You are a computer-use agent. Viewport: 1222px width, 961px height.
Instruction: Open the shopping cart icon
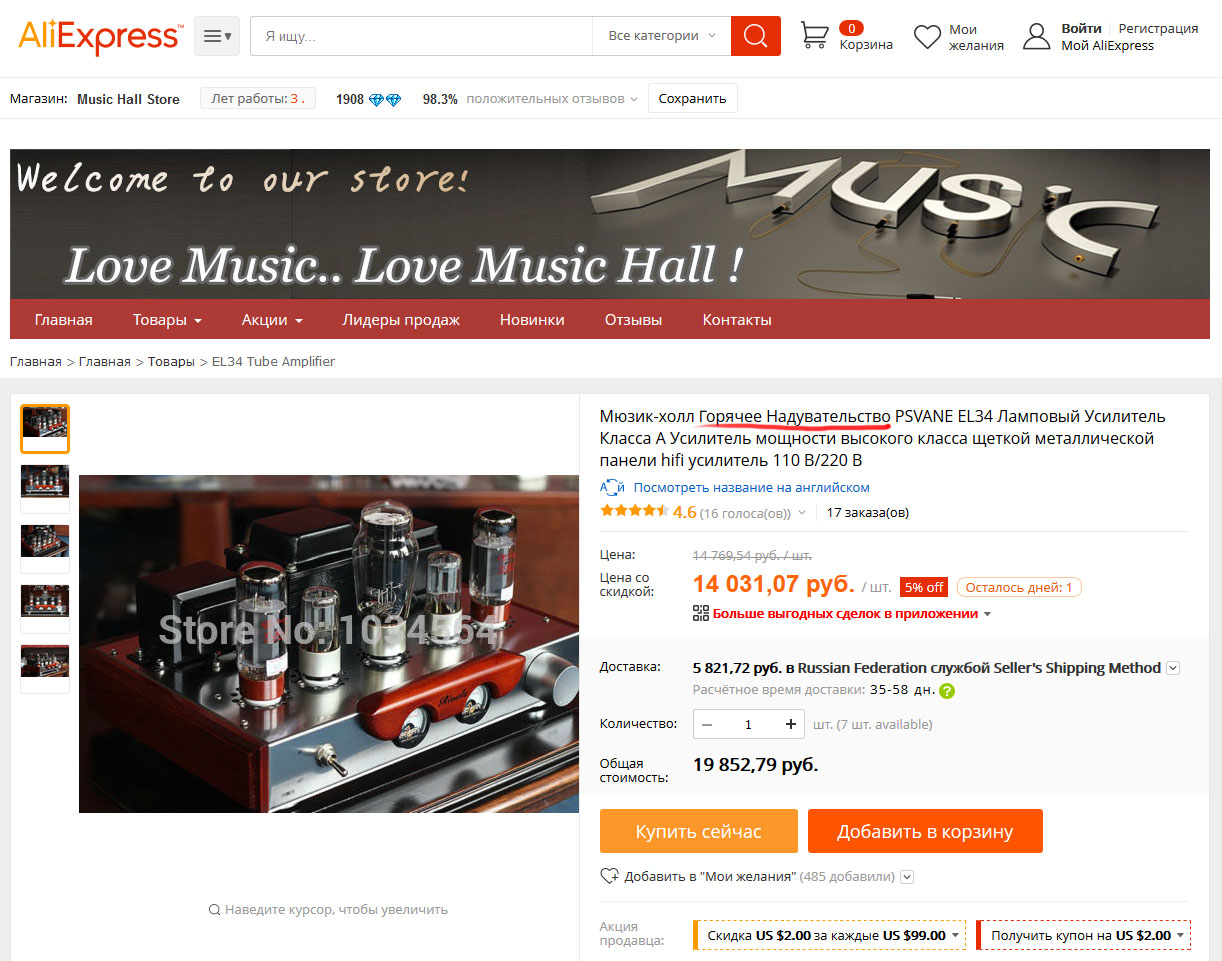(x=815, y=36)
